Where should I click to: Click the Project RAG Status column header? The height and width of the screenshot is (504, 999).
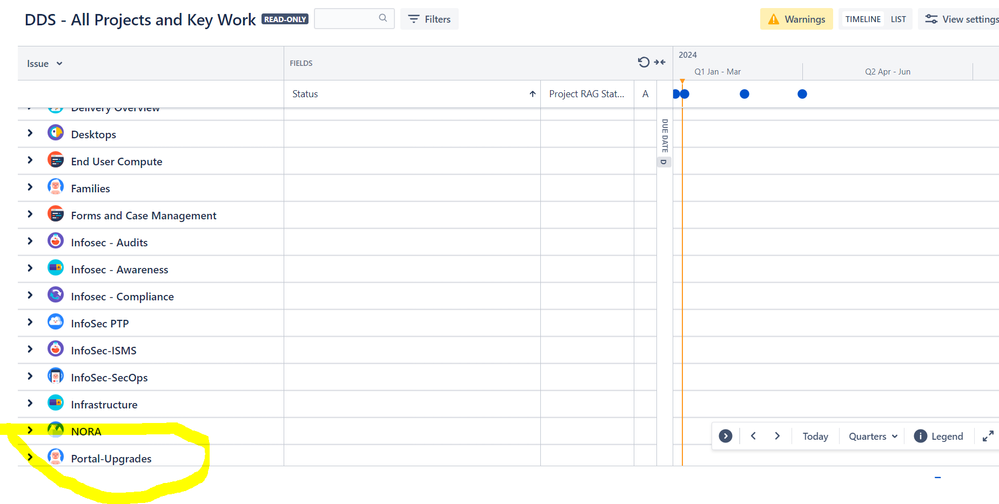pyautogui.click(x=587, y=94)
